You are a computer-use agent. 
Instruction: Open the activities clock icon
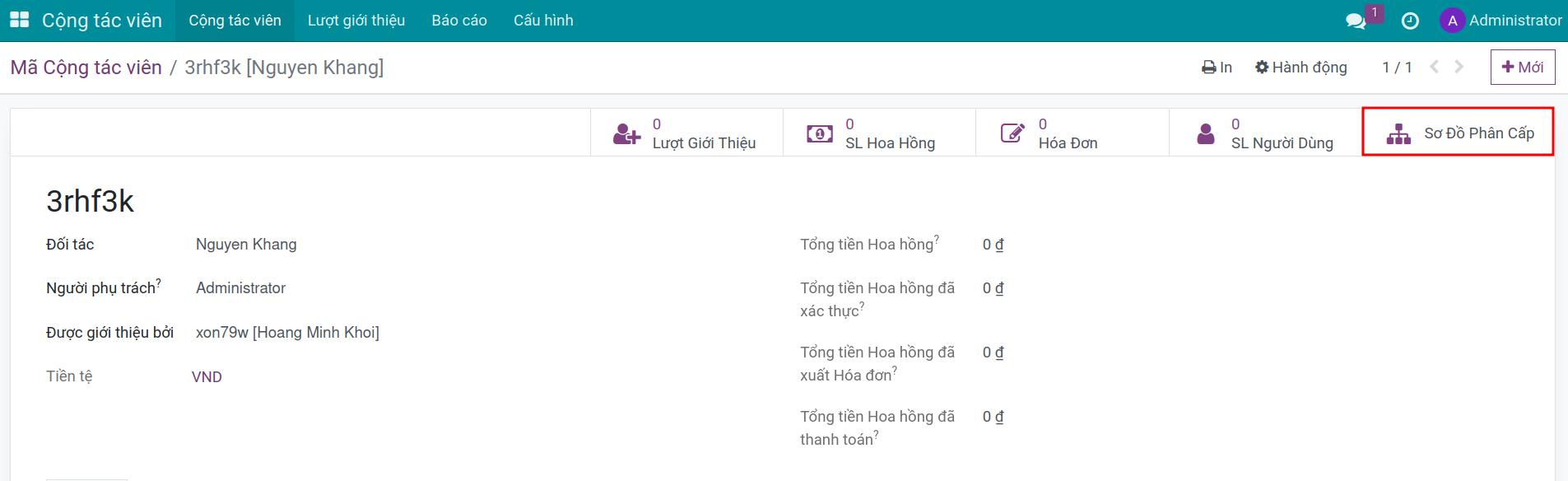(x=1410, y=21)
